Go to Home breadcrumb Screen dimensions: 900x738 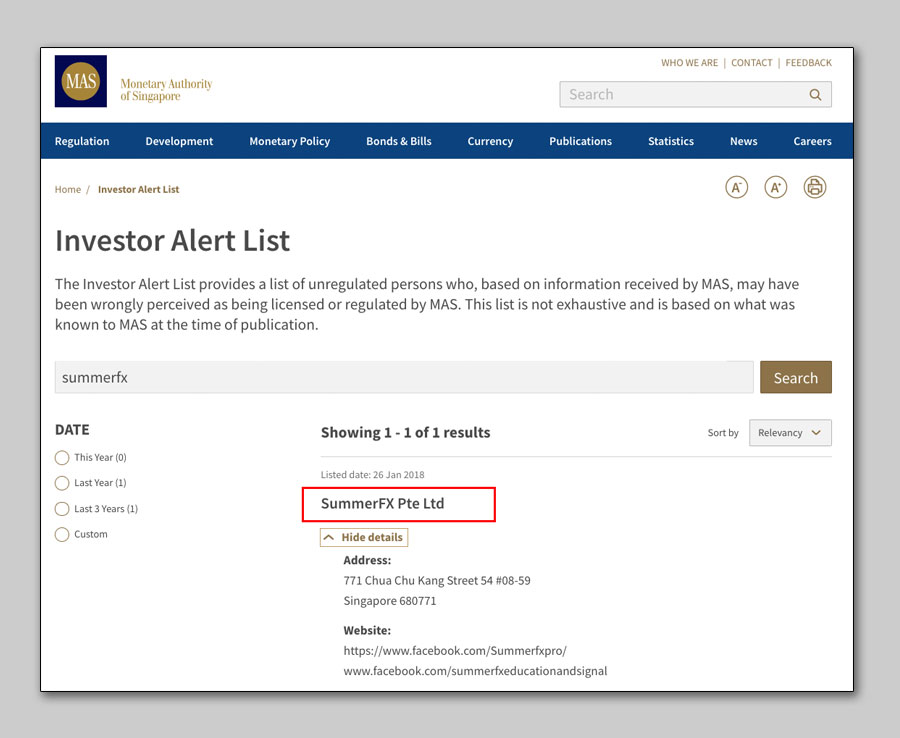(68, 189)
